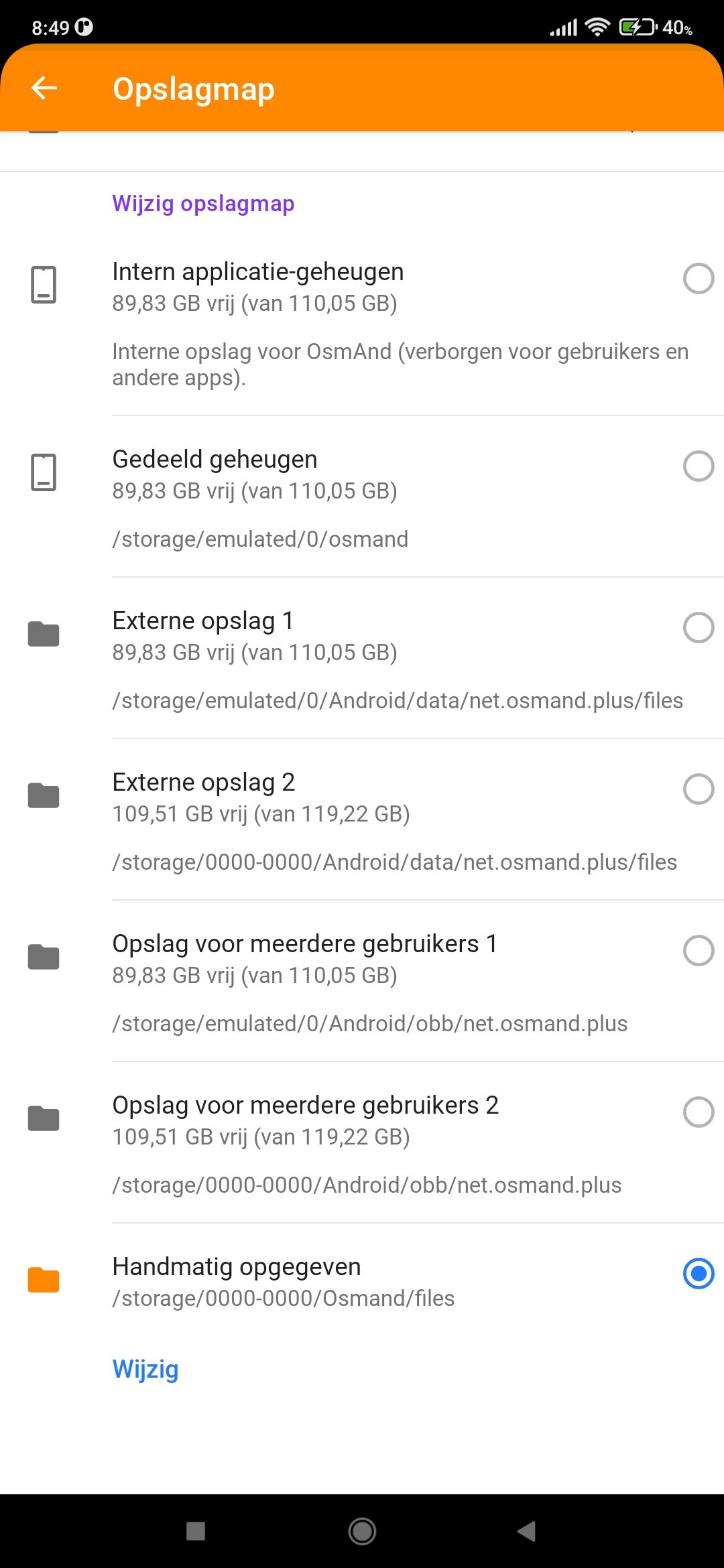724x1568 pixels.
Task: Tap folder icon beside Externe opslag 2
Action: point(44,795)
